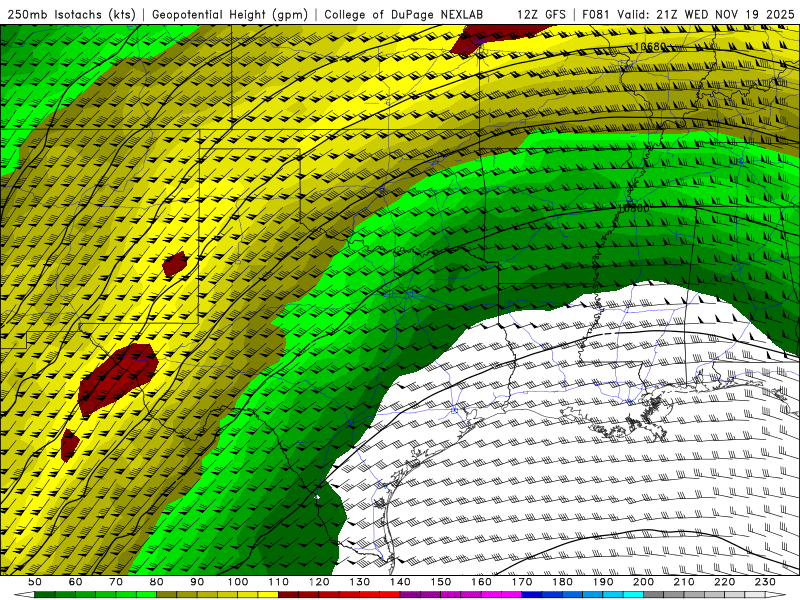Click the 150 value on color scale
This screenshot has height=600, width=800.
[441, 582]
